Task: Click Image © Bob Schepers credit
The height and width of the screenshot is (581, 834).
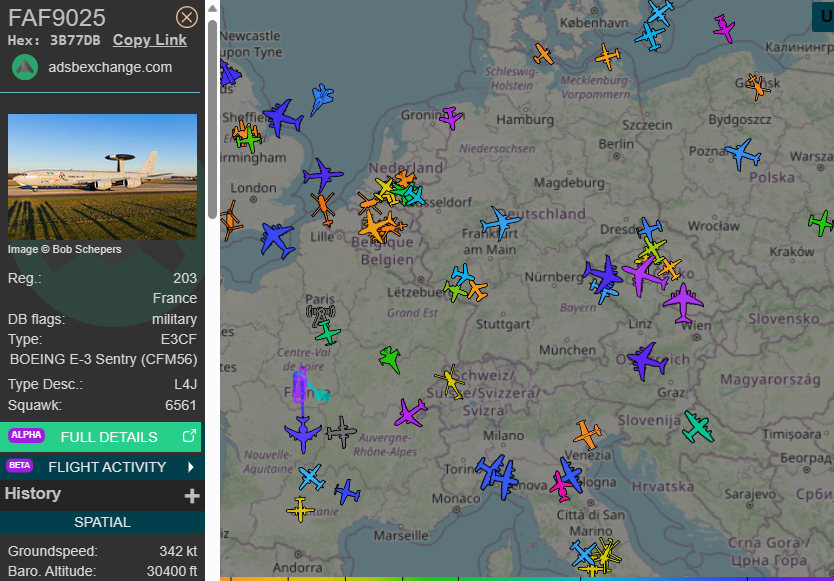Action: coord(64,249)
